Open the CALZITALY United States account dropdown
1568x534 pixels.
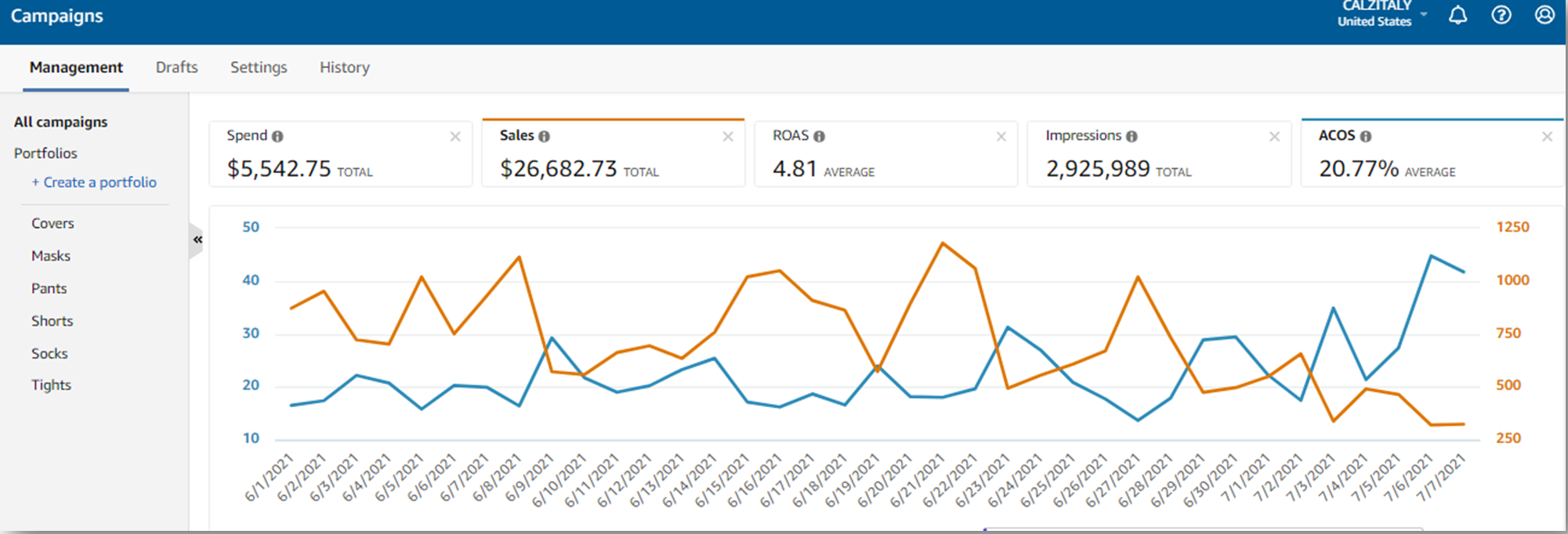(1383, 14)
